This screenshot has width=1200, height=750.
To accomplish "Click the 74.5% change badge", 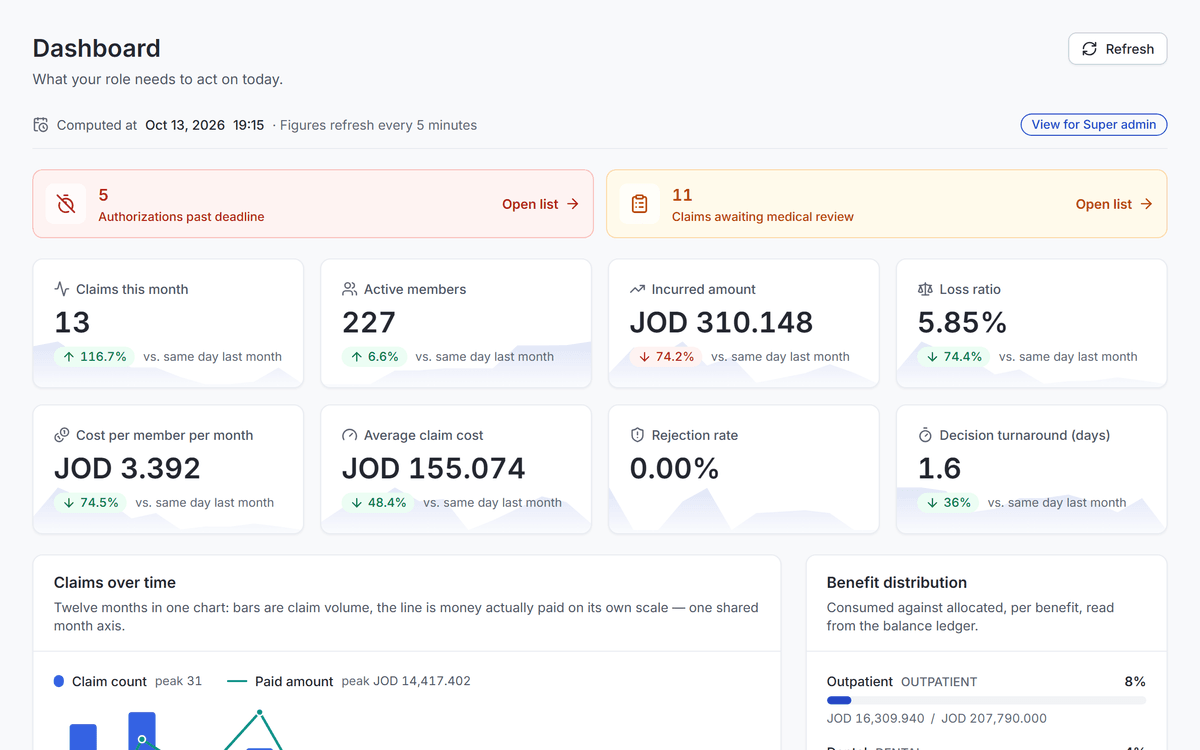I will tap(91, 503).
